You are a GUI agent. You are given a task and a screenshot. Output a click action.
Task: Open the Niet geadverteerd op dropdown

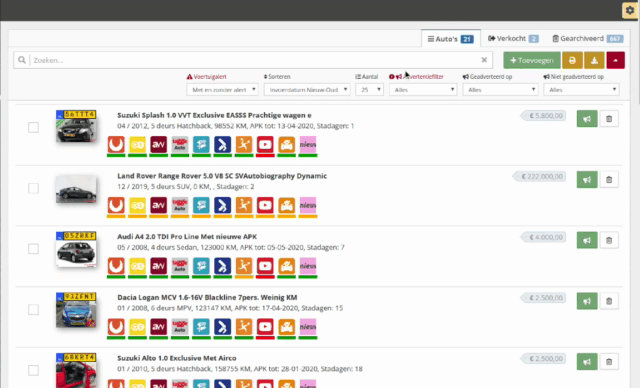[x=581, y=90]
